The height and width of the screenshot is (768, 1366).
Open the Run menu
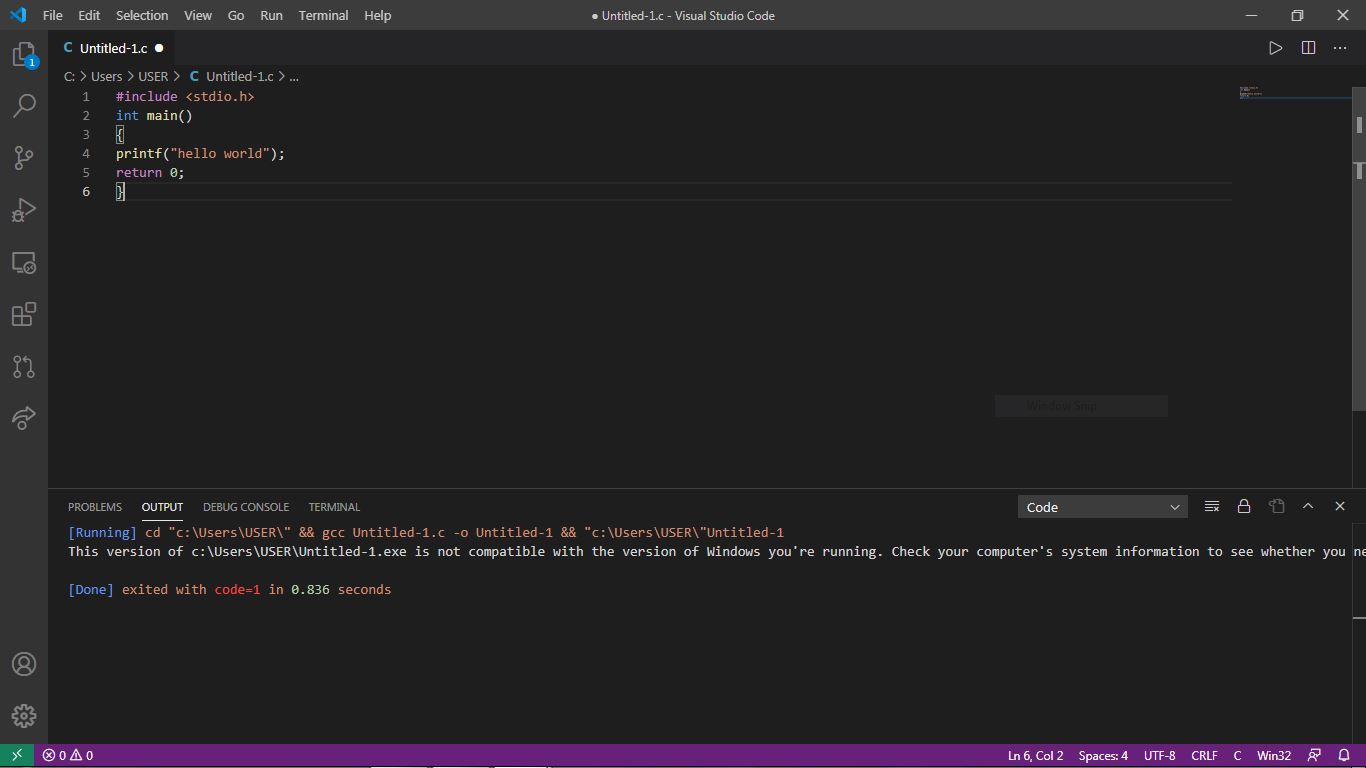[x=271, y=15]
